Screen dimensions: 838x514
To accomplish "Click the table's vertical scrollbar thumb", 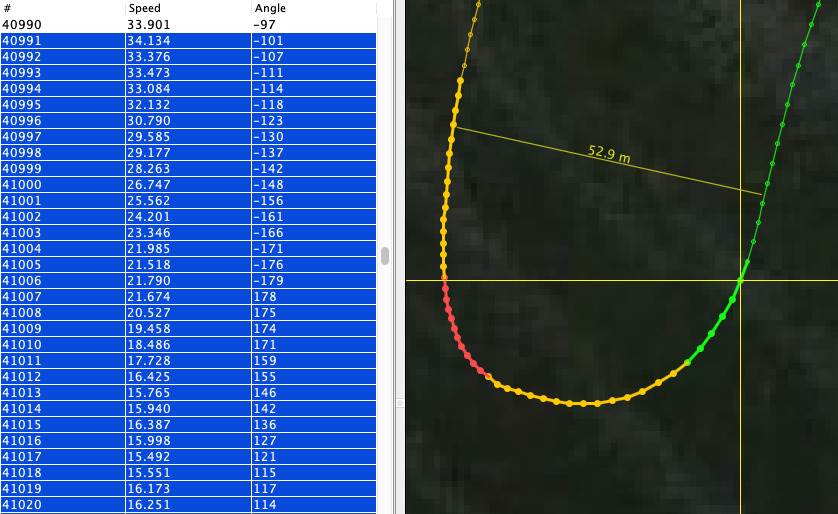I will coord(385,256).
